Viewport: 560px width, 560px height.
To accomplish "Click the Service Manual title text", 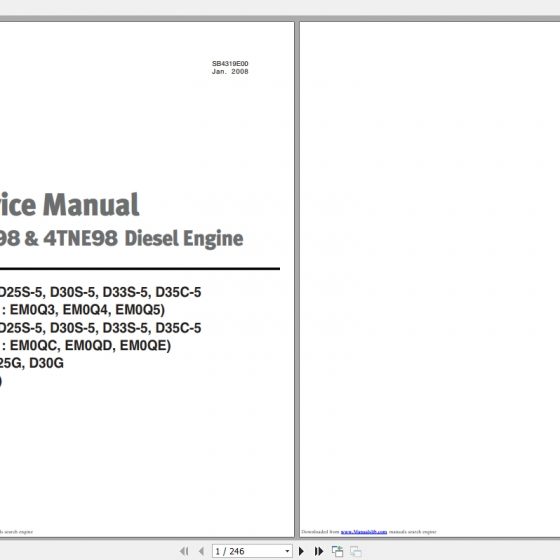I will (x=69, y=205).
